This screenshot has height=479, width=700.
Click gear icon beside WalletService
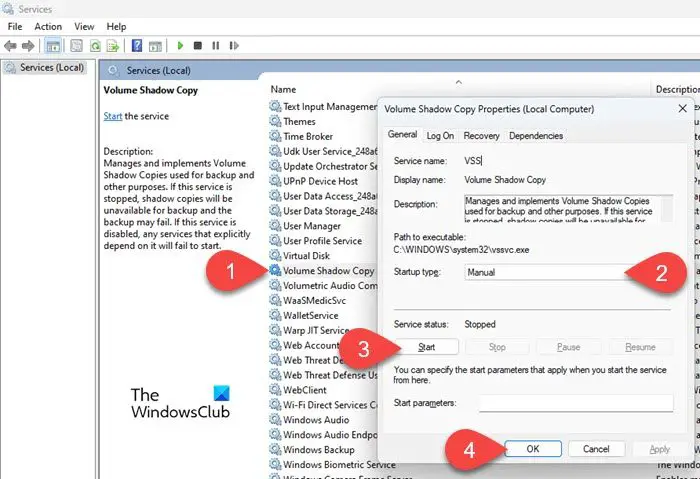(275, 315)
